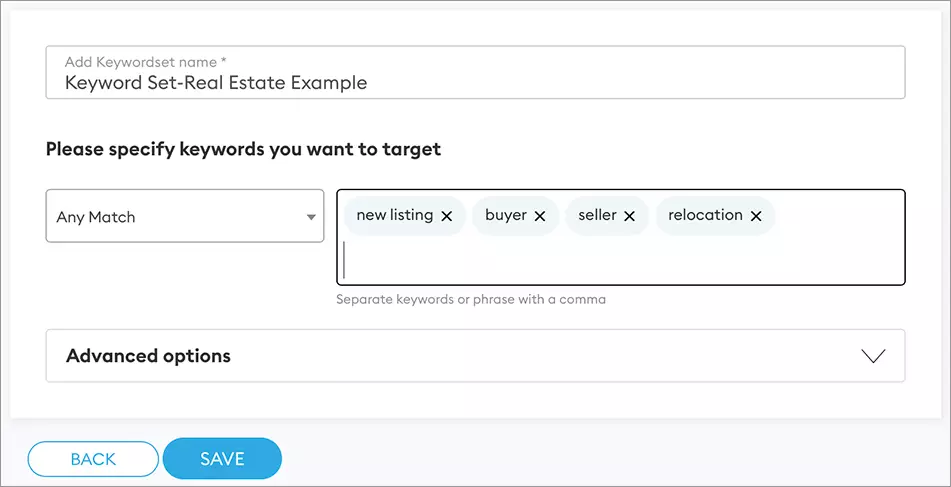
Task: Delete the "buyer" keyword with its X
Action: pyautogui.click(x=540, y=216)
